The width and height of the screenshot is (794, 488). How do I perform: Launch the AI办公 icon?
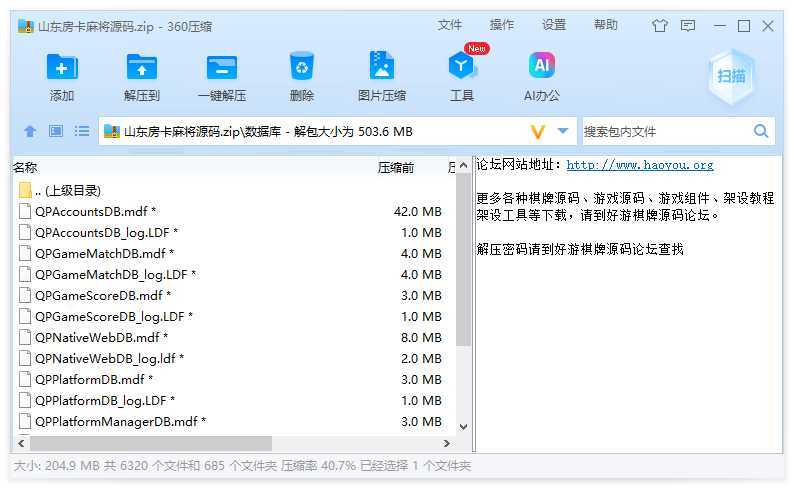coord(542,65)
